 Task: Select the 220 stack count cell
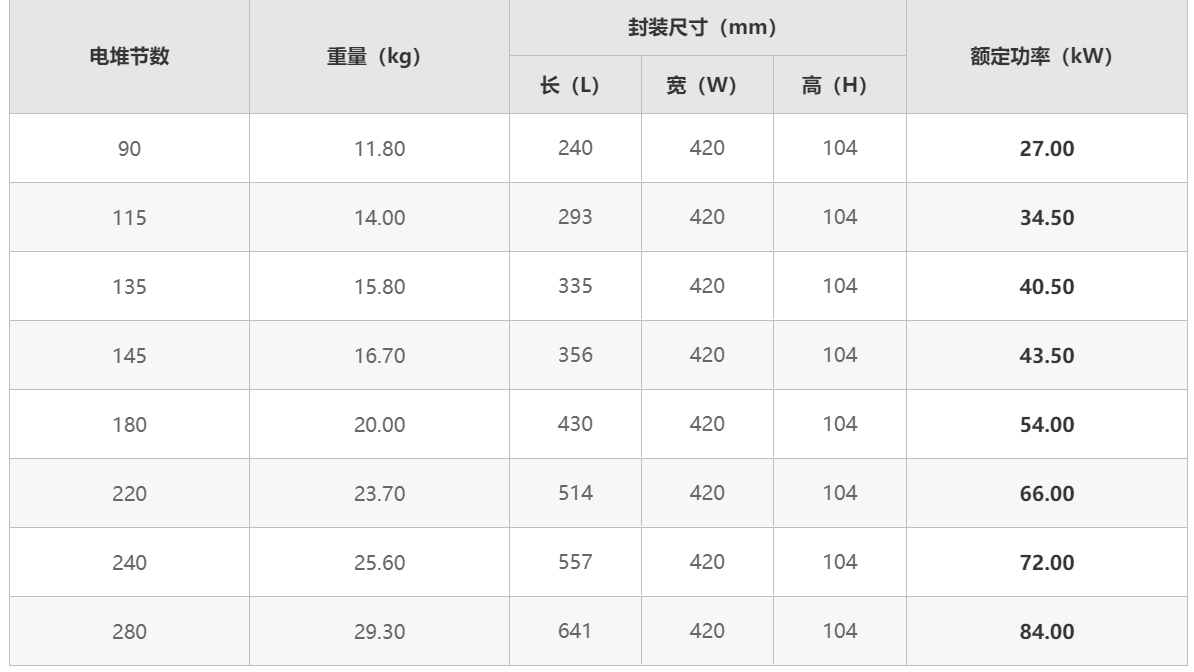pyautogui.click(x=129, y=494)
